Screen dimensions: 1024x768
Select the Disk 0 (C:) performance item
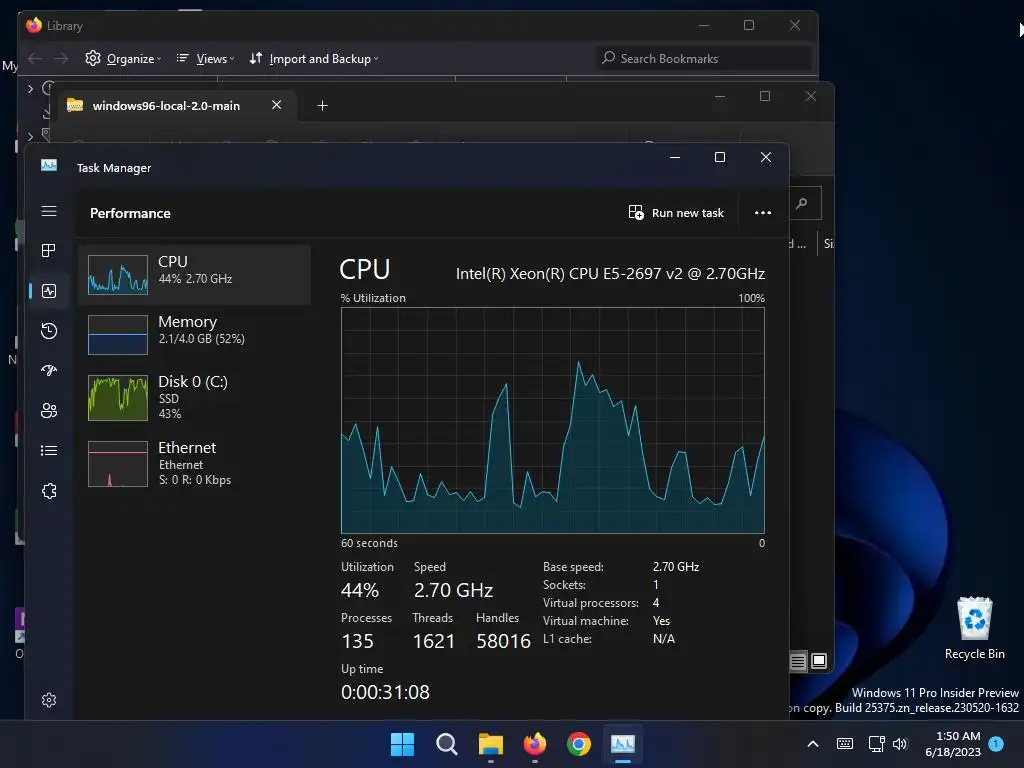point(195,397)
